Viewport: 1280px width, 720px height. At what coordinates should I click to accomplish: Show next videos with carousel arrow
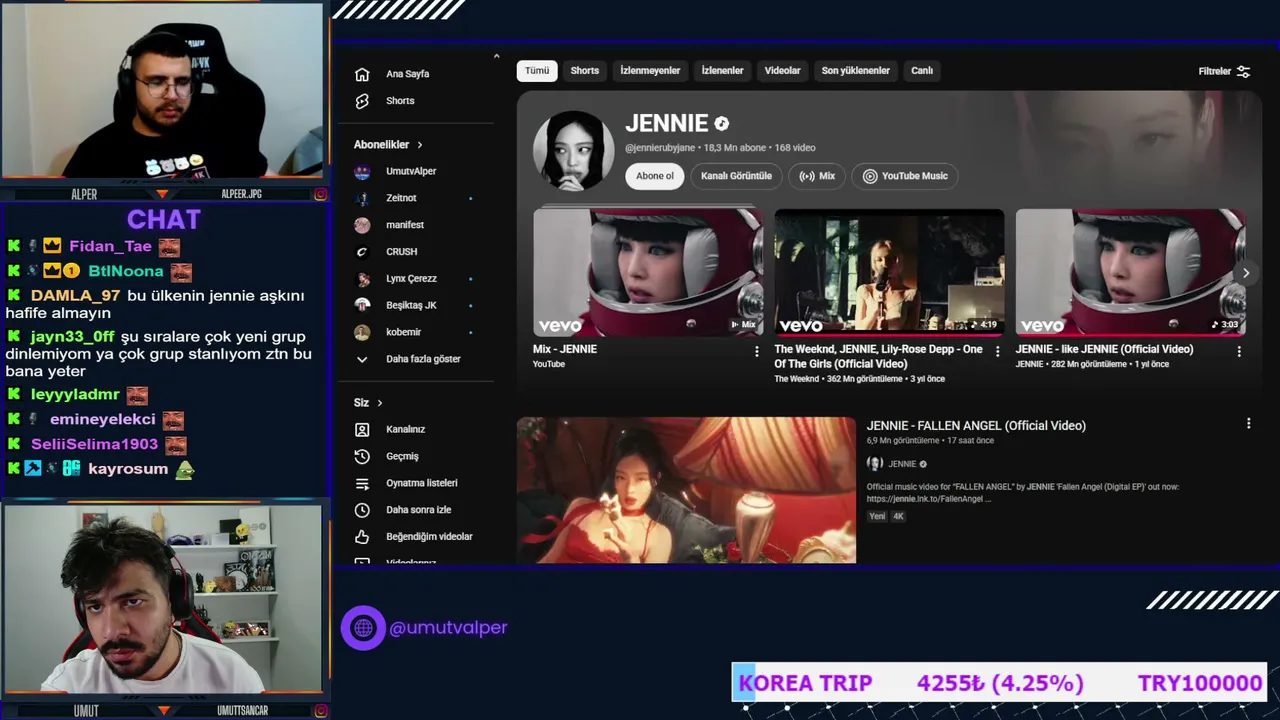click(x=1246, y=273)
